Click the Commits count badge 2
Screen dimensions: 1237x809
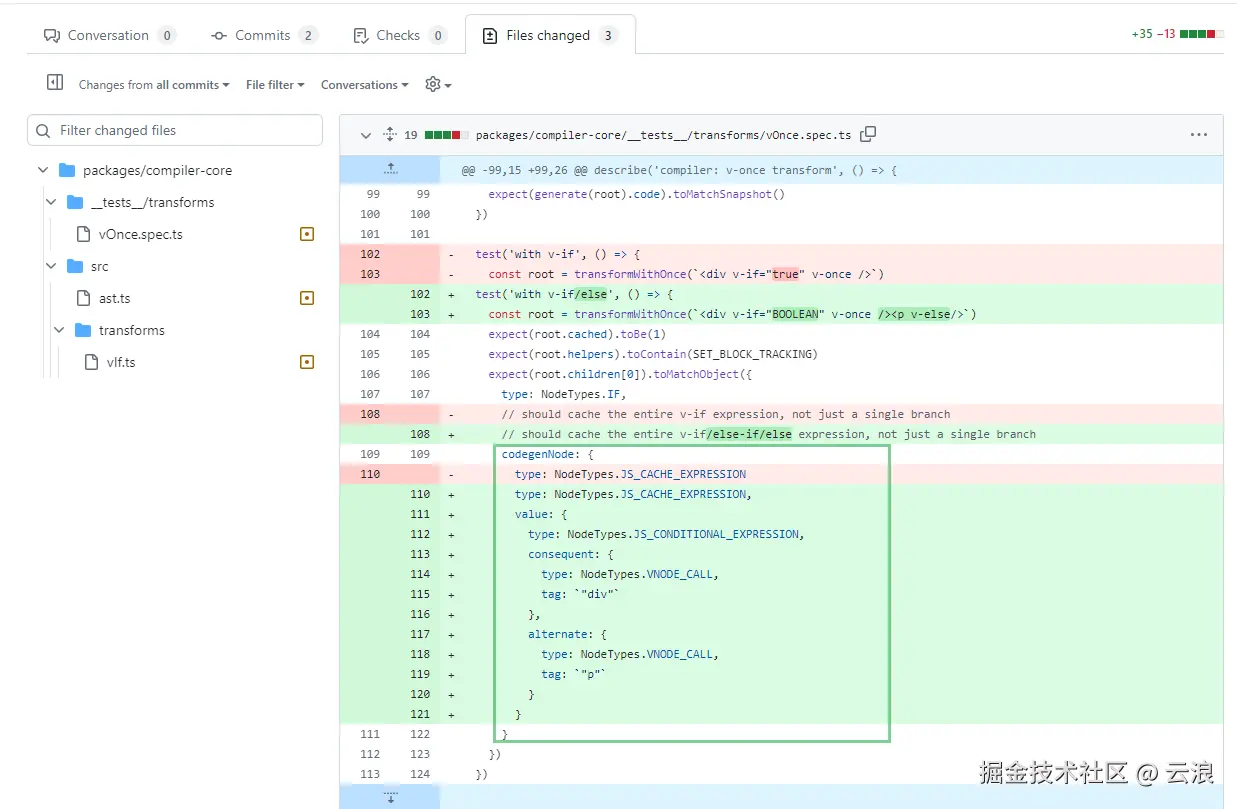307,35
